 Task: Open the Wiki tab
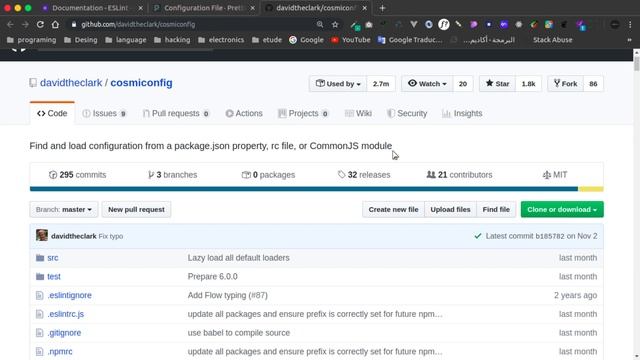click(x=358, y=113)
